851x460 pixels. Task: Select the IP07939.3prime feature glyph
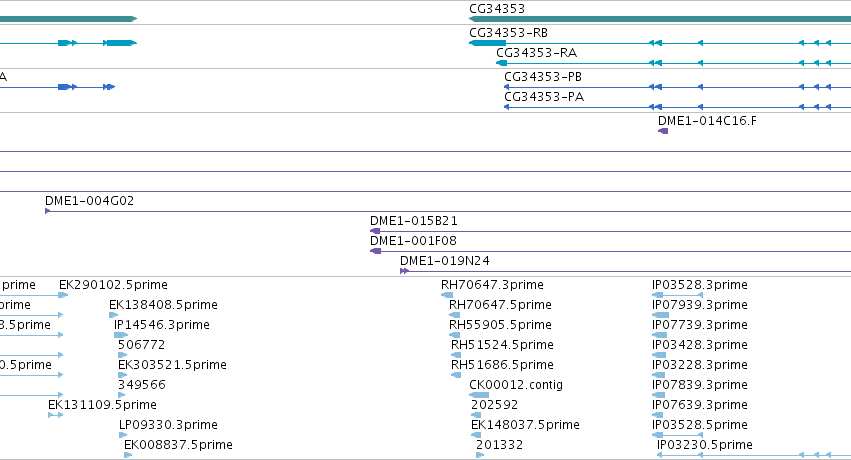click(x=661, y=315)
